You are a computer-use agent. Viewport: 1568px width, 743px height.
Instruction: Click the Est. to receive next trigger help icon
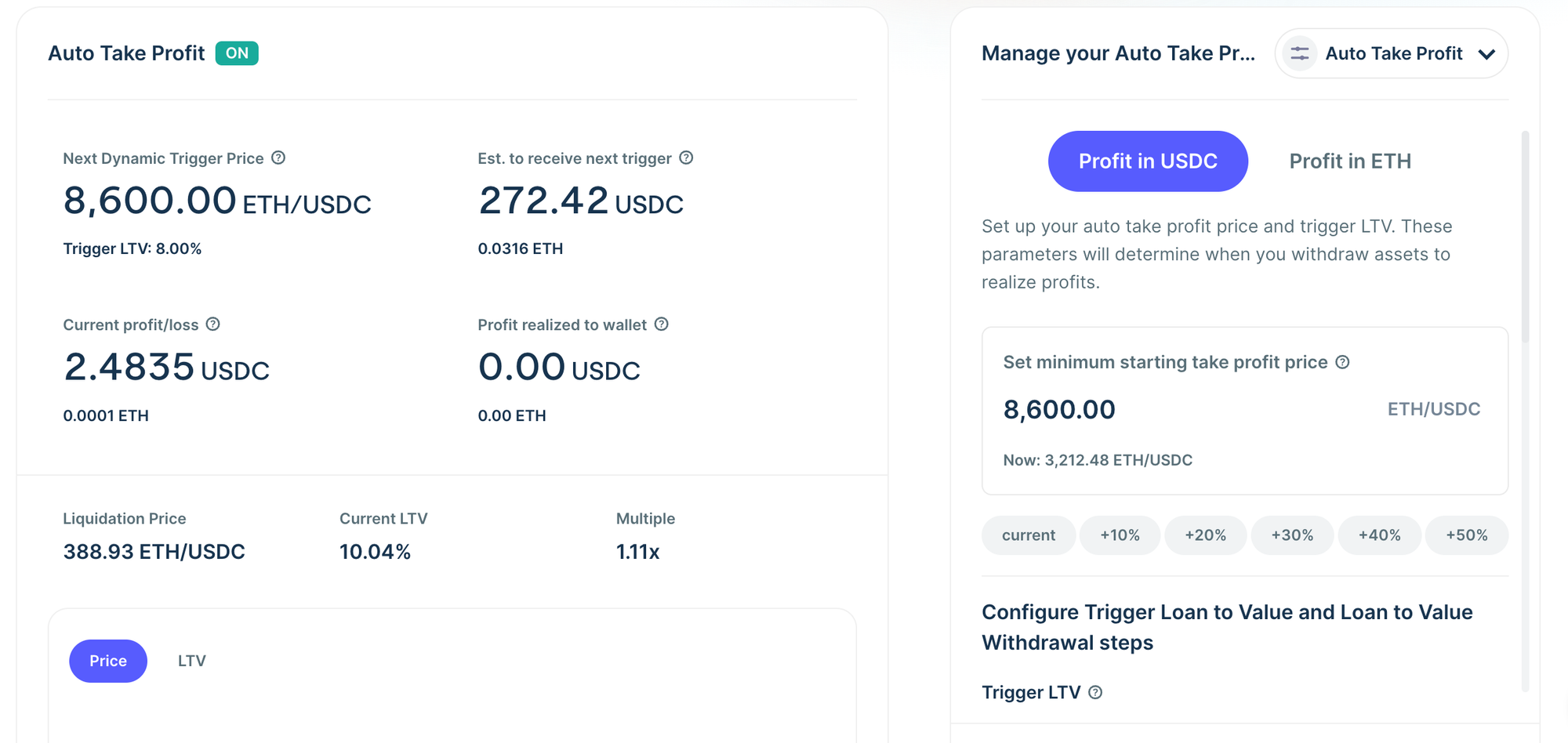[x=686, y=158]
